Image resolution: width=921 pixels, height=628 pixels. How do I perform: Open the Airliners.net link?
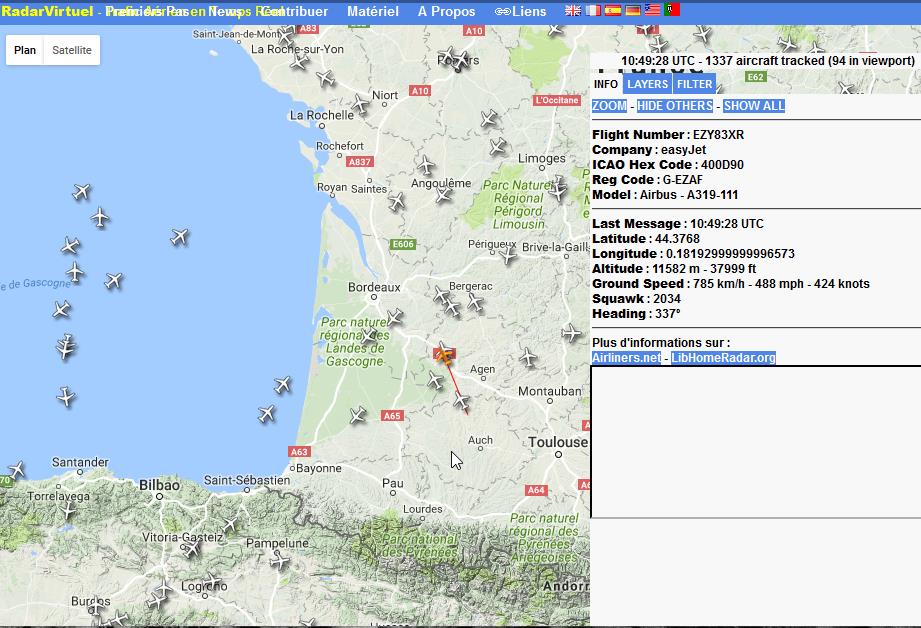click(626, 358)
